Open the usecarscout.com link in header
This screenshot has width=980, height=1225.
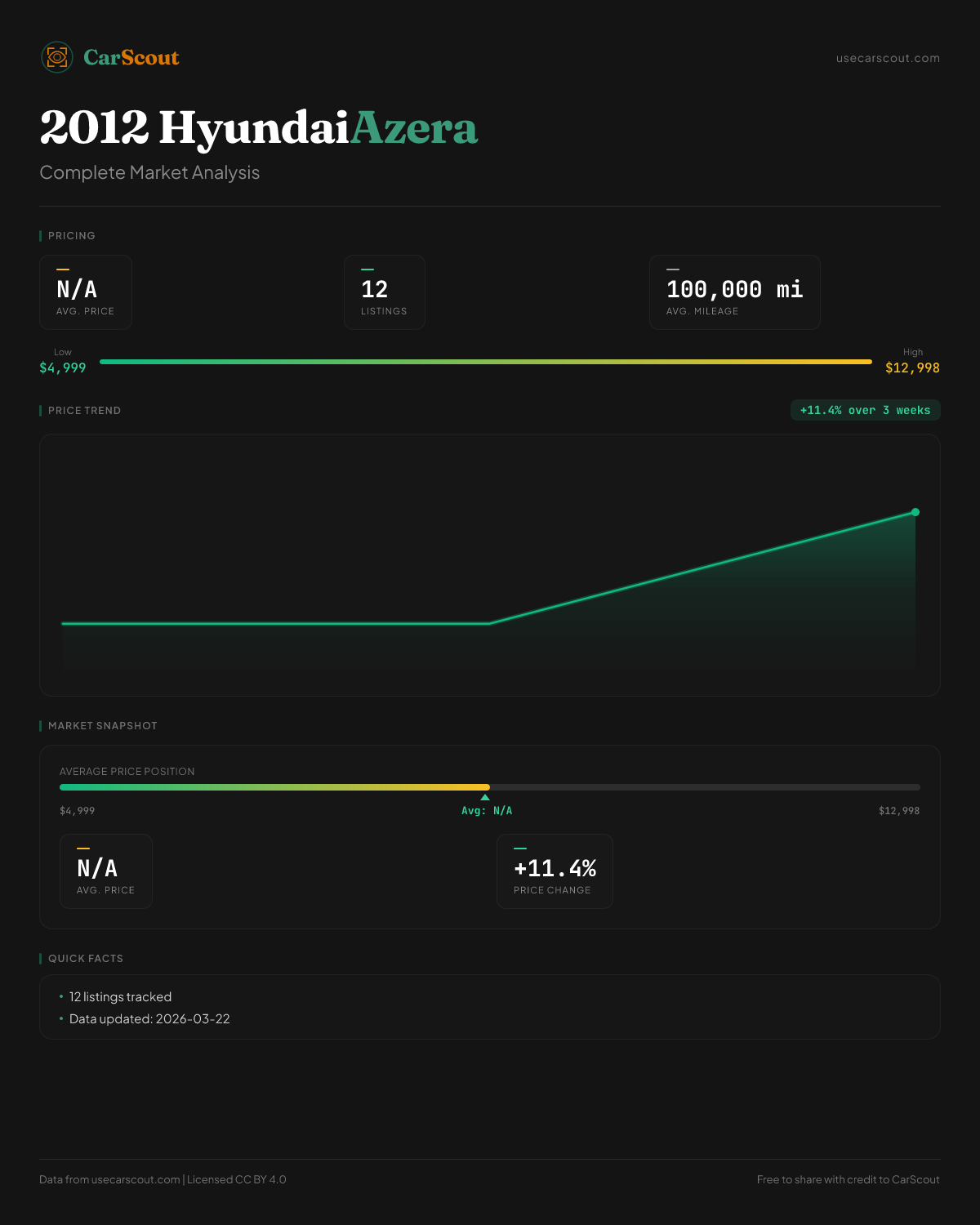coord(888,59)
